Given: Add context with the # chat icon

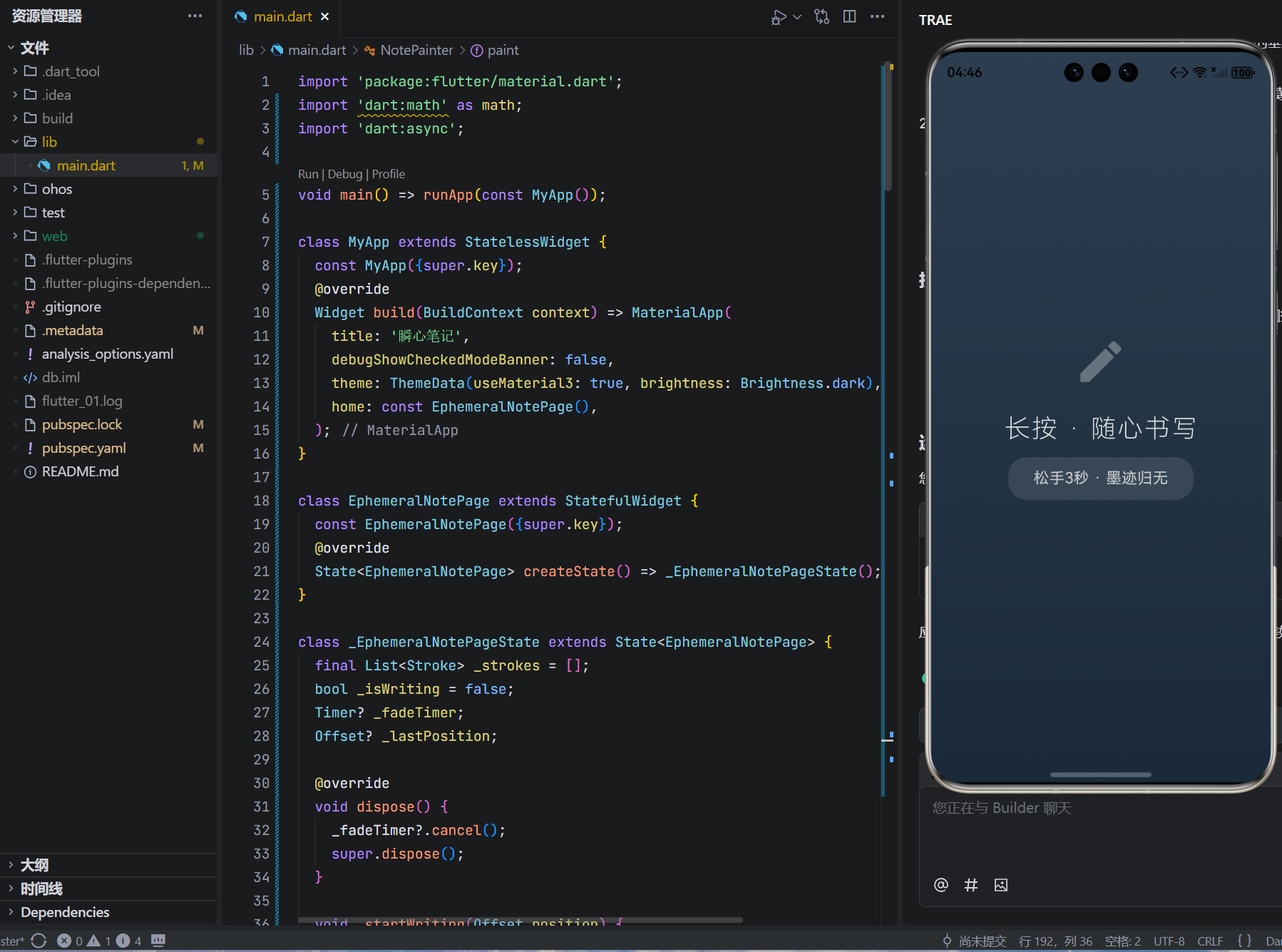Looking at the screenshot, I should (x=971, y=885).
